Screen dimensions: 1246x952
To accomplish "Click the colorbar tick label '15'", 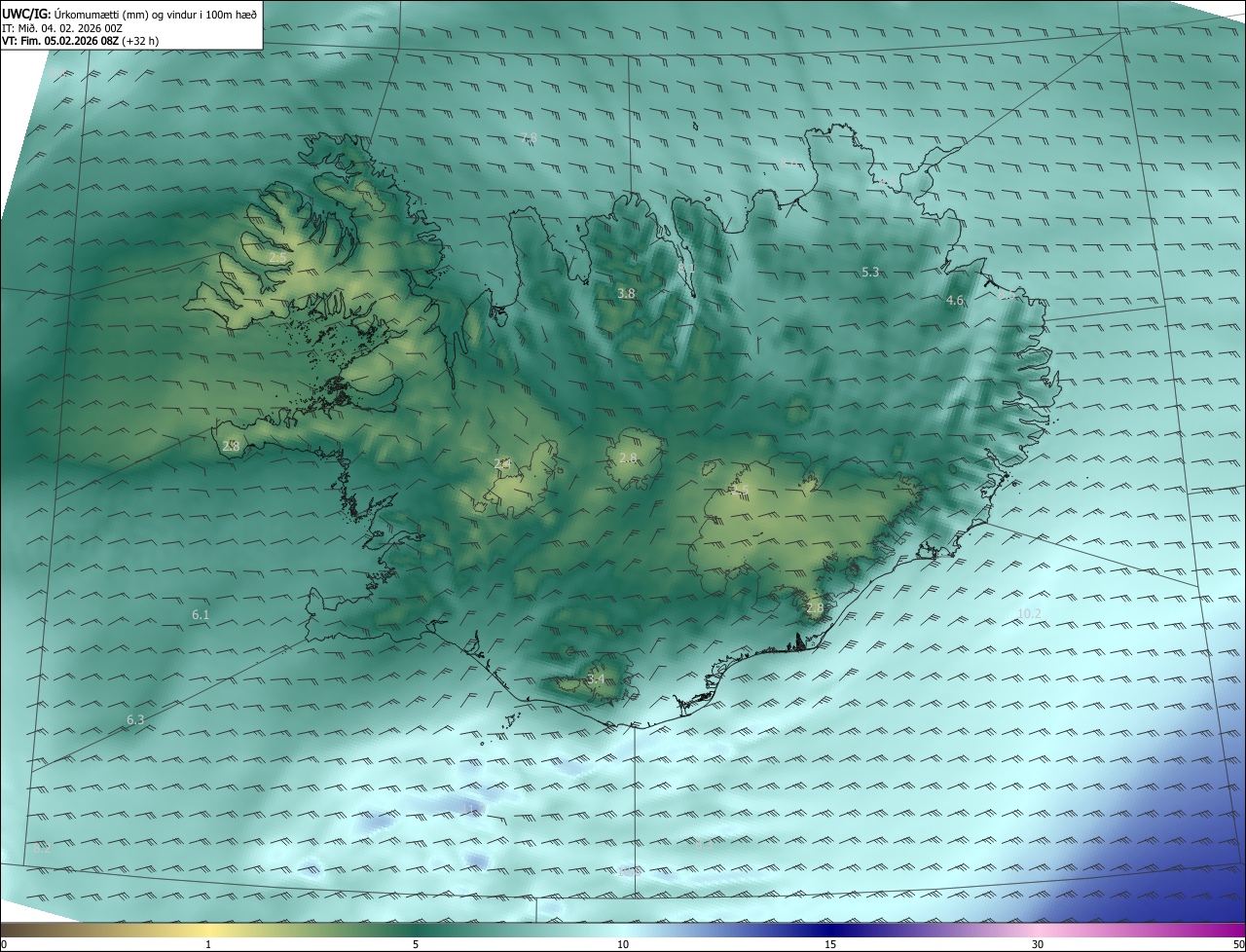I will click(830, 944).
